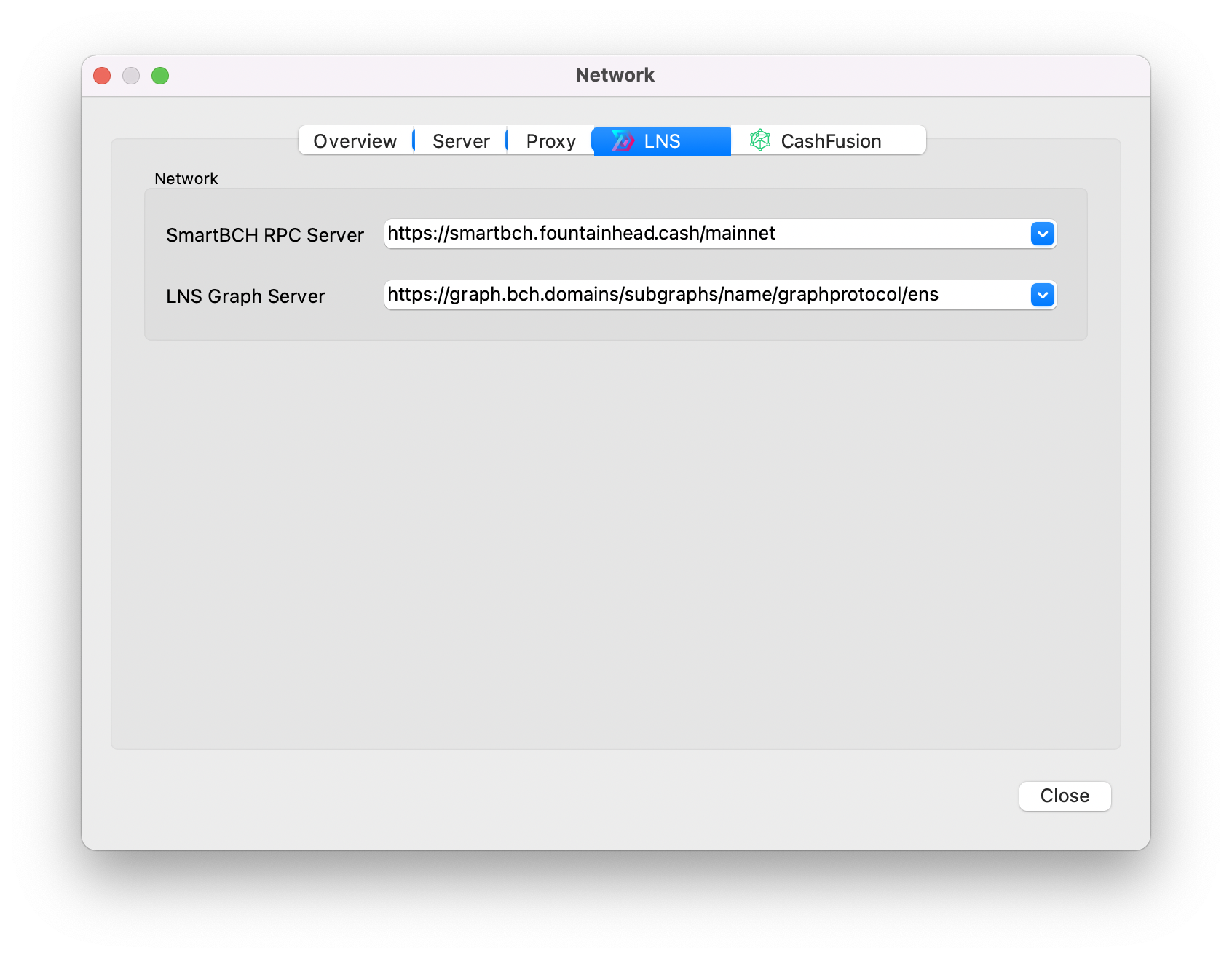The image size is (1232, 958).
Task: Open the CashFusion tab
Action: (829, 140)
